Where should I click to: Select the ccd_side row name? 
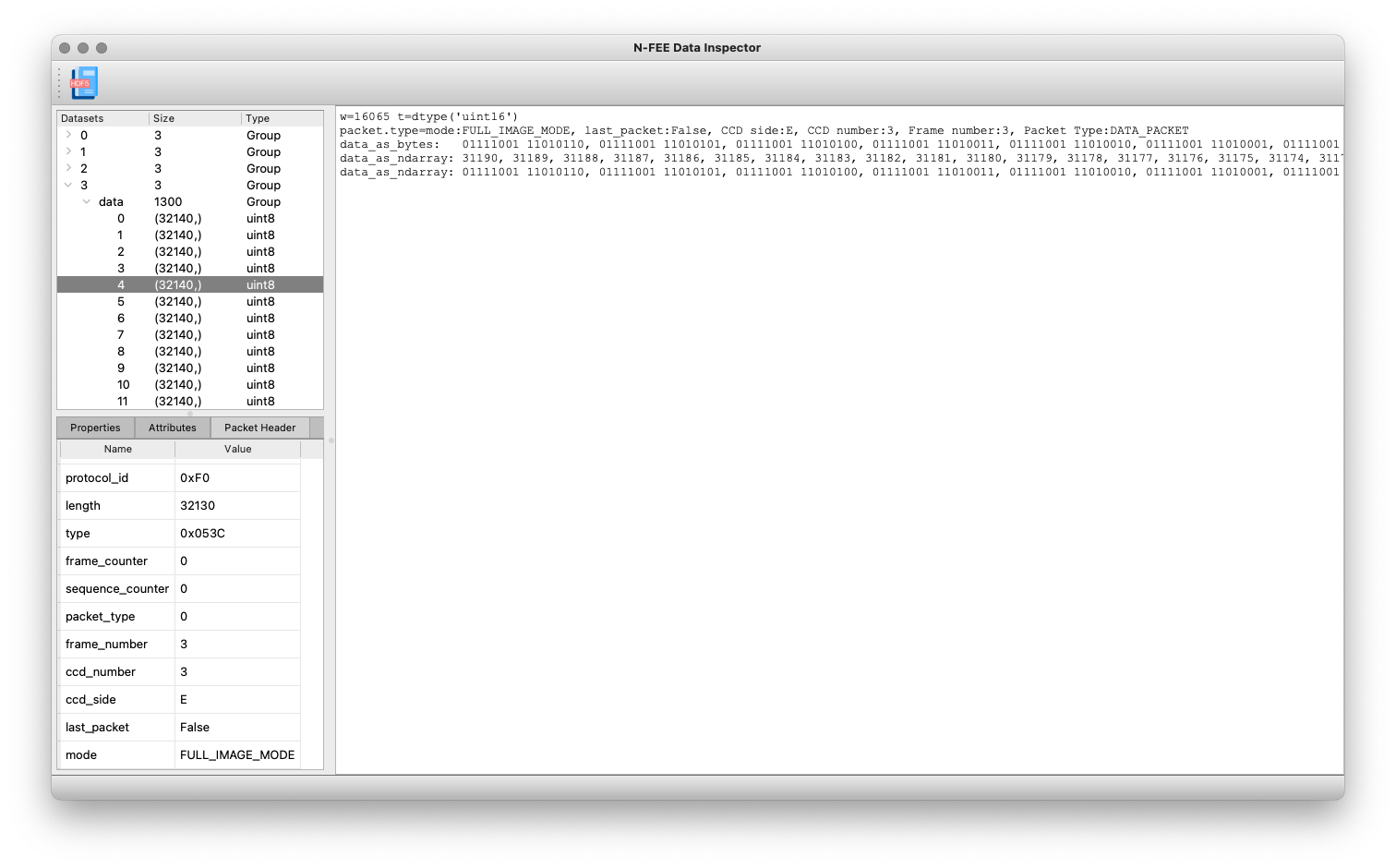(x=90, y=699)
